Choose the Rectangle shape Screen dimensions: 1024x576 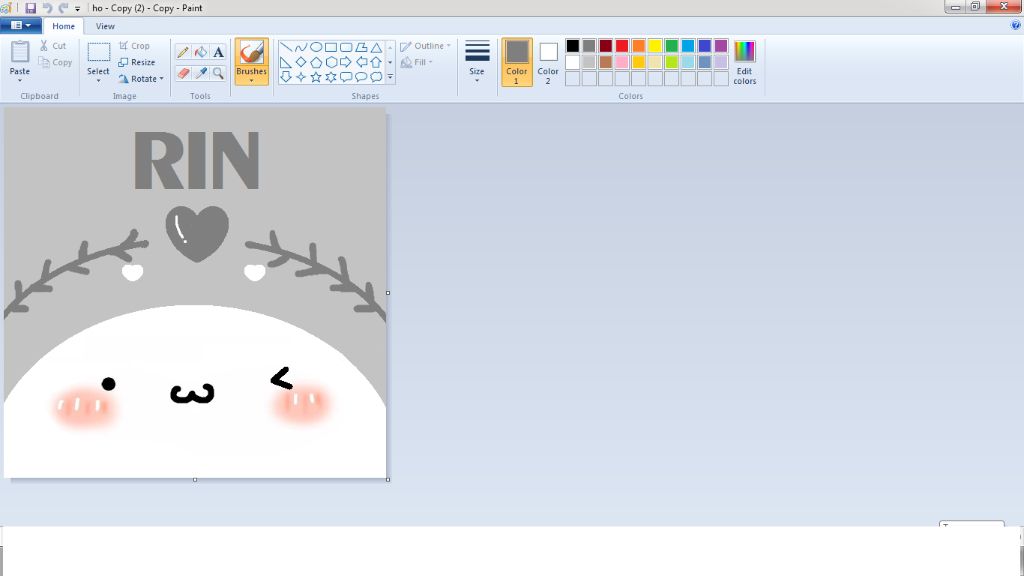[x=331, y=47]
